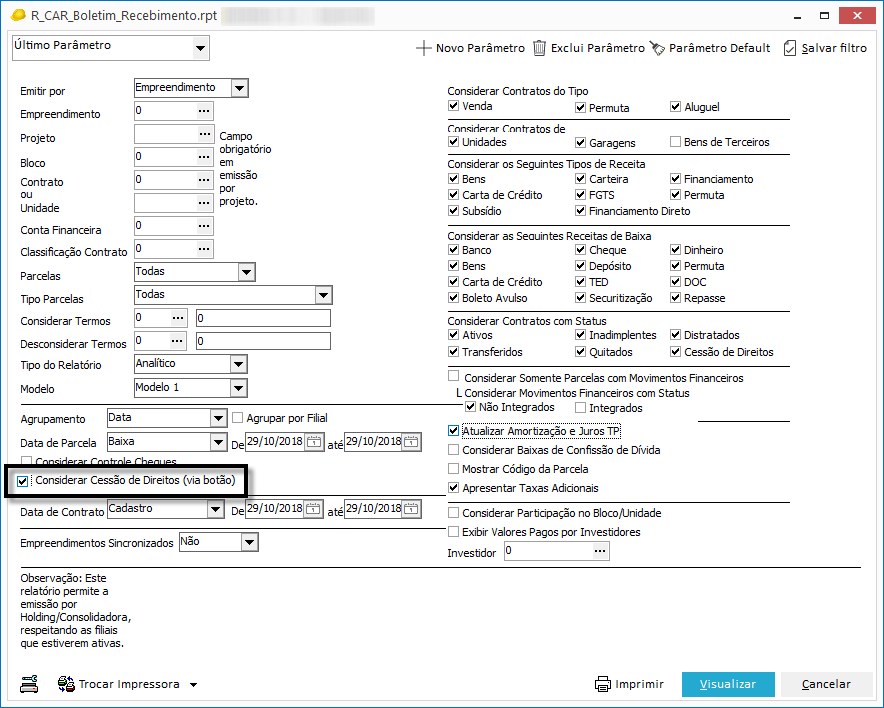Open the Classificação Contrato lookup ellipsis button
The height and width of the screenshot is (708, 884).
(x=204, y=249)
